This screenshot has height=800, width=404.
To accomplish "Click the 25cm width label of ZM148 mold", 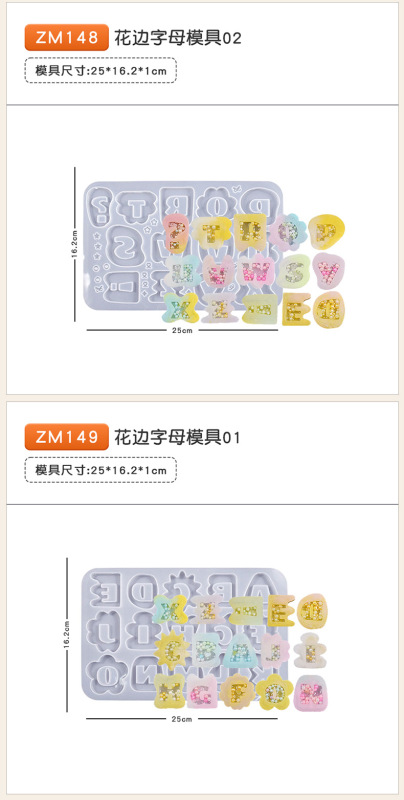I will [182, 330].
